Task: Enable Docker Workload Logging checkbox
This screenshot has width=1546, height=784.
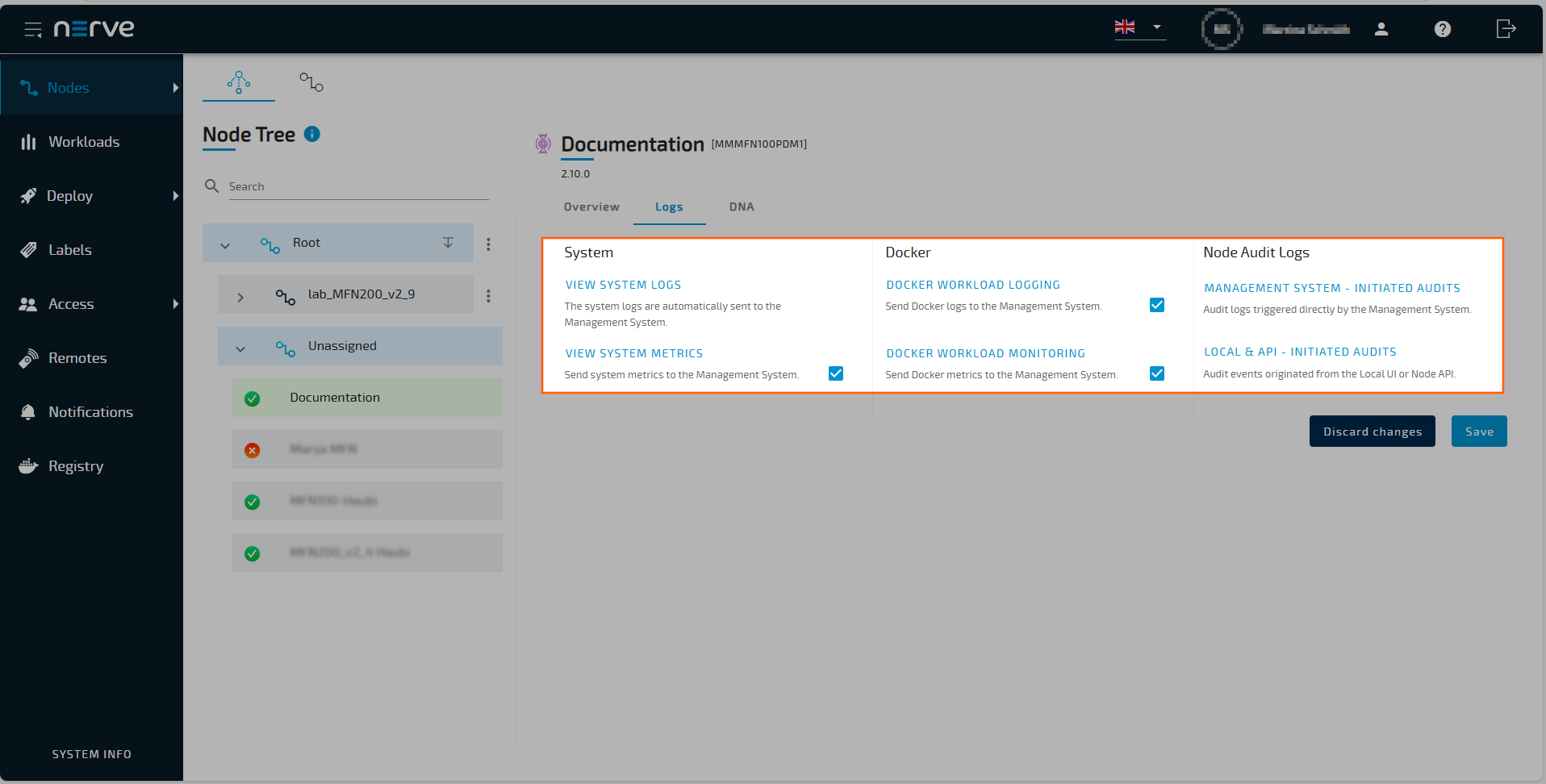Action: (x=1157, y=305)
